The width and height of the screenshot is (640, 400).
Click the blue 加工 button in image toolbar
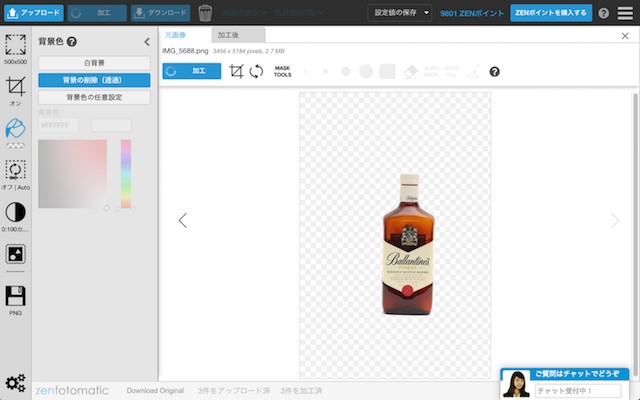[192, 71]
